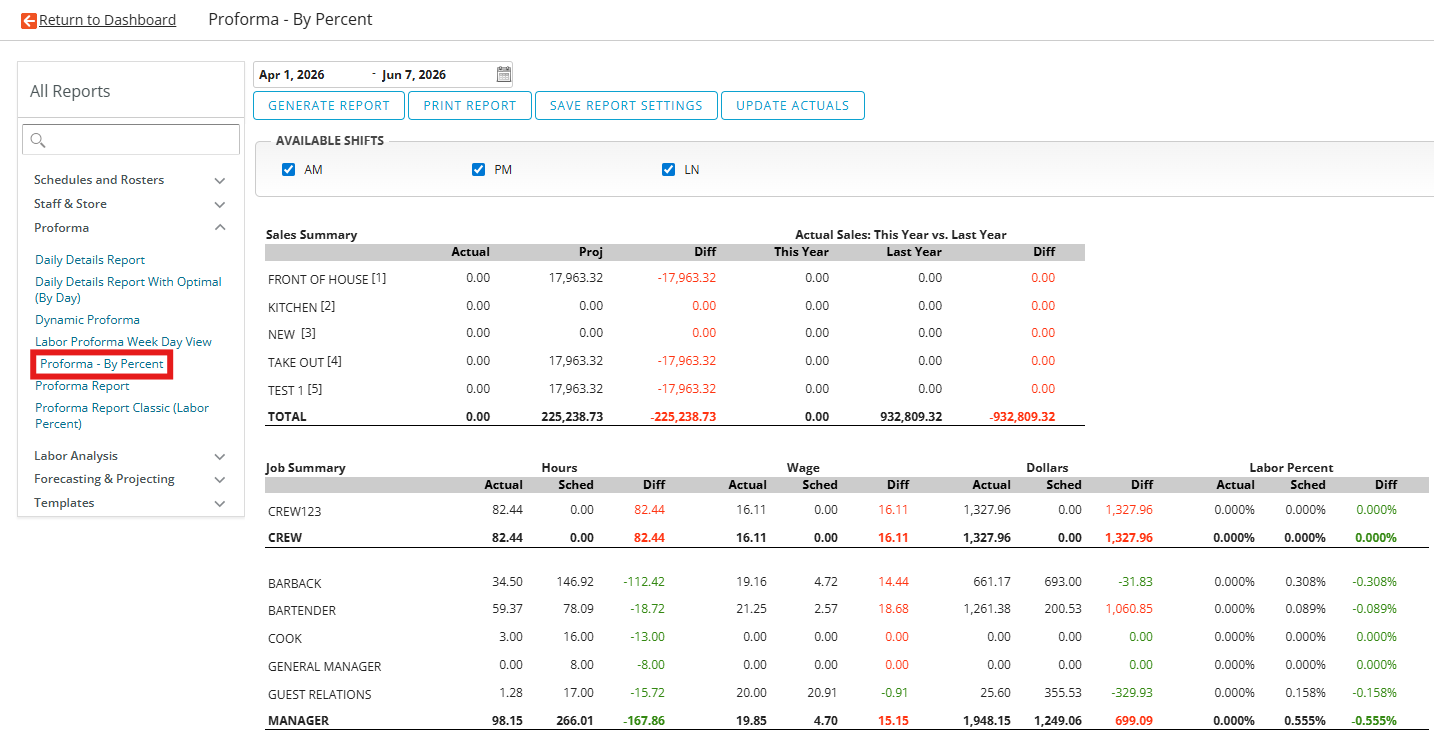Toggle the PM shift checkbox

click(479, 170)
